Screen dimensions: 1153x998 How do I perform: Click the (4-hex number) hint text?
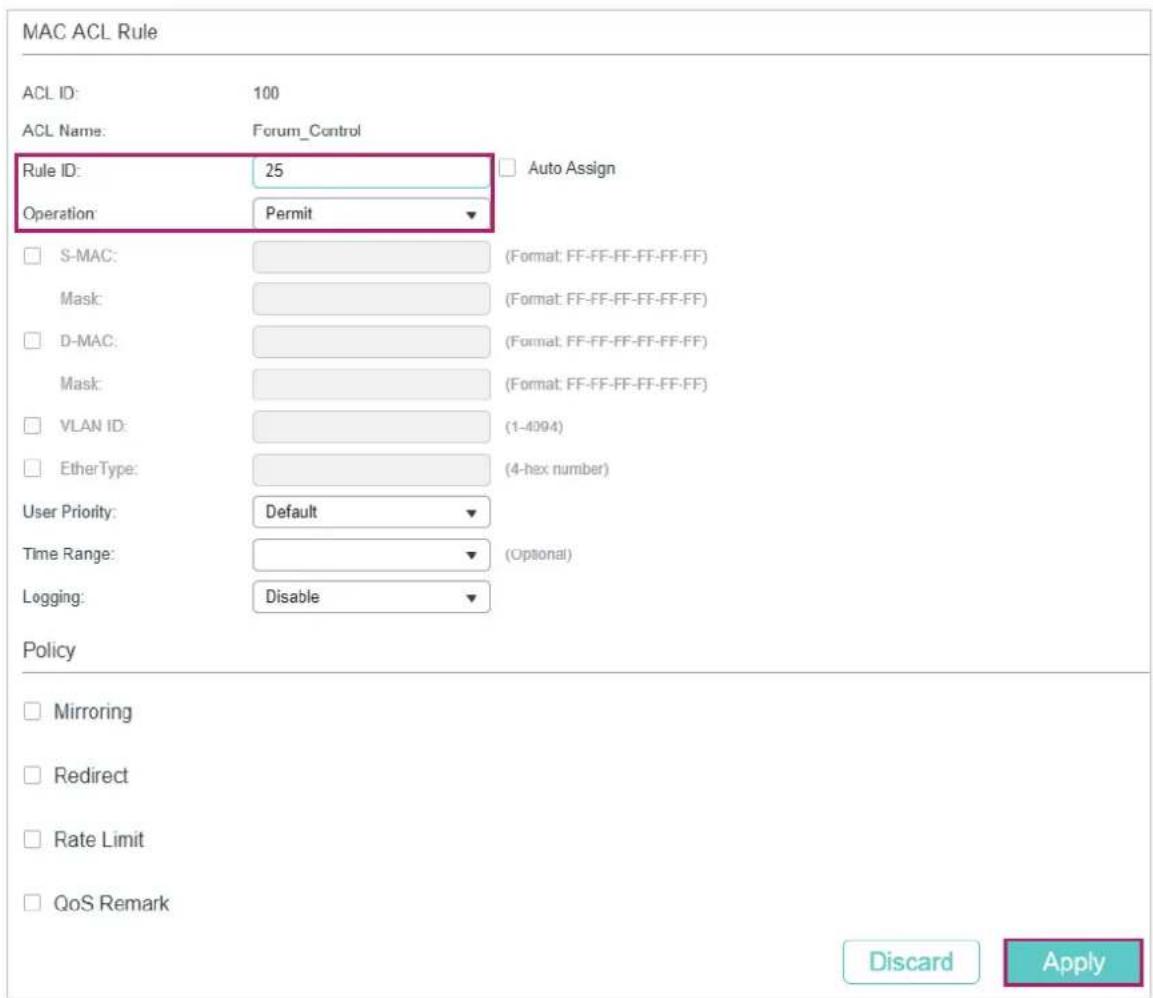[x=557, y=469]
